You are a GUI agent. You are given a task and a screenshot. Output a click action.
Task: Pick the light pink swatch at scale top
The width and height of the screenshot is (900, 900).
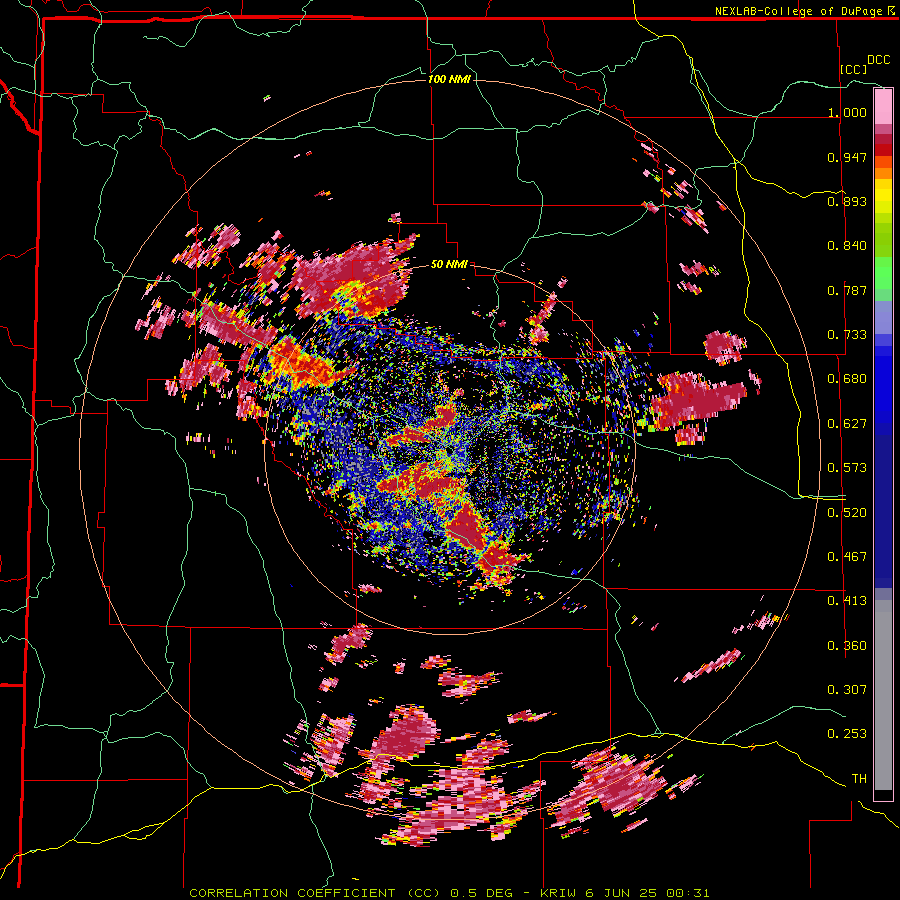[883, 106]
